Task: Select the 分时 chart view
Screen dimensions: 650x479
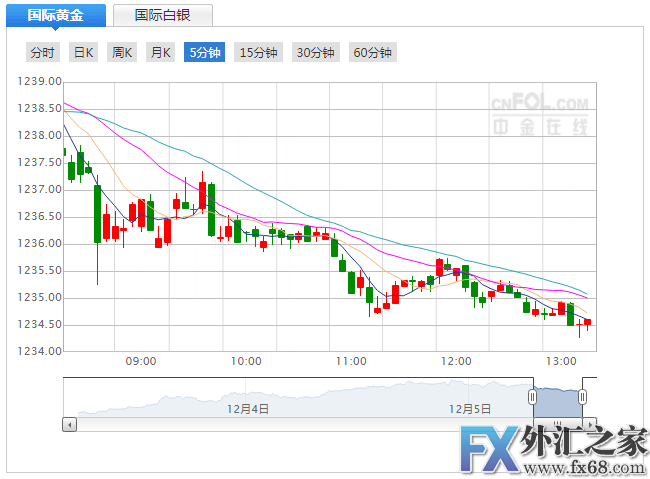Action: pyautogui.click(x=43, y=53)
